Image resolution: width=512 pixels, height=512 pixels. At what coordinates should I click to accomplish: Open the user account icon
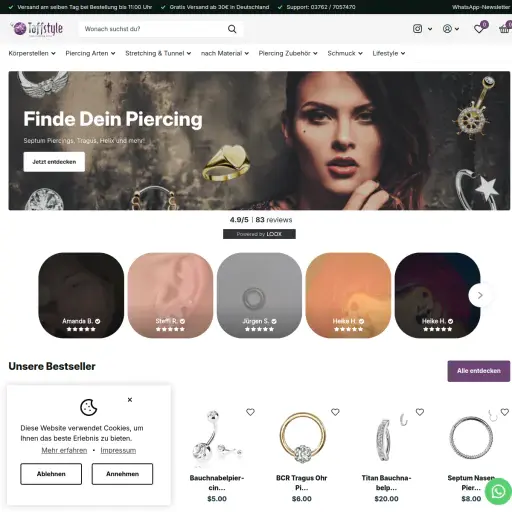(451, 29)
